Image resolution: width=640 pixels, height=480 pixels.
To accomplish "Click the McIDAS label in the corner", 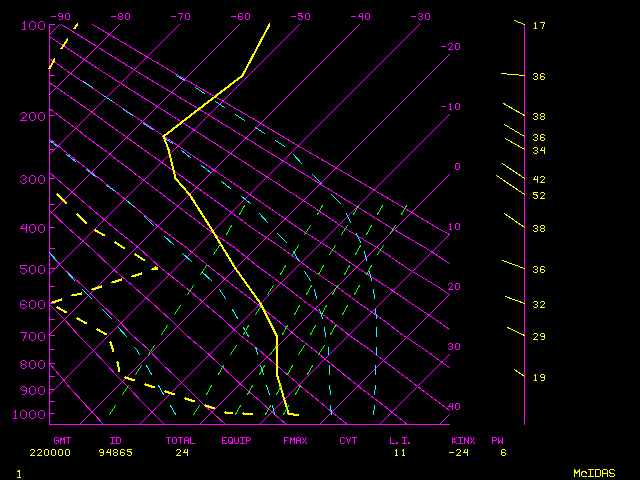I will (593, 472).
